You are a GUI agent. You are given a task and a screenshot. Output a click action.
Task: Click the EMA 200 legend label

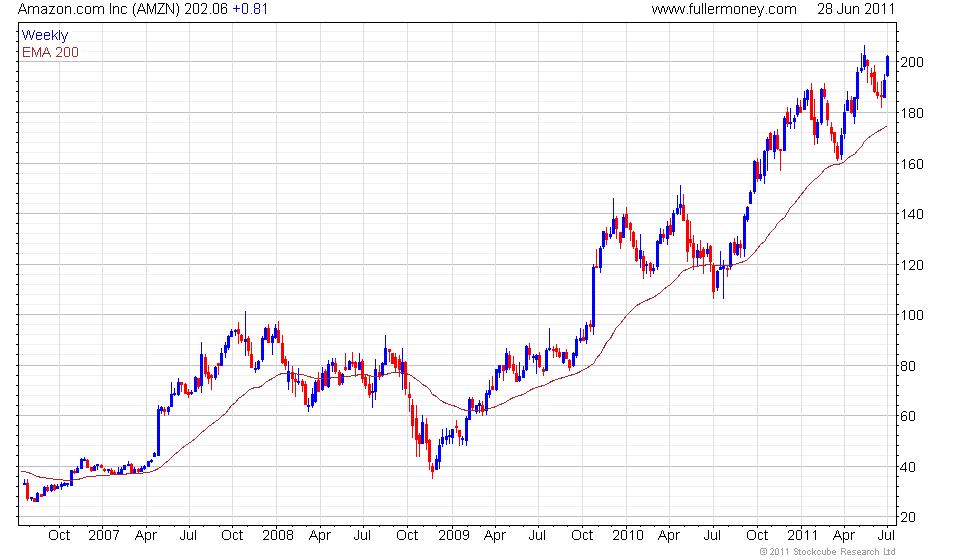(x=50, y=52)
